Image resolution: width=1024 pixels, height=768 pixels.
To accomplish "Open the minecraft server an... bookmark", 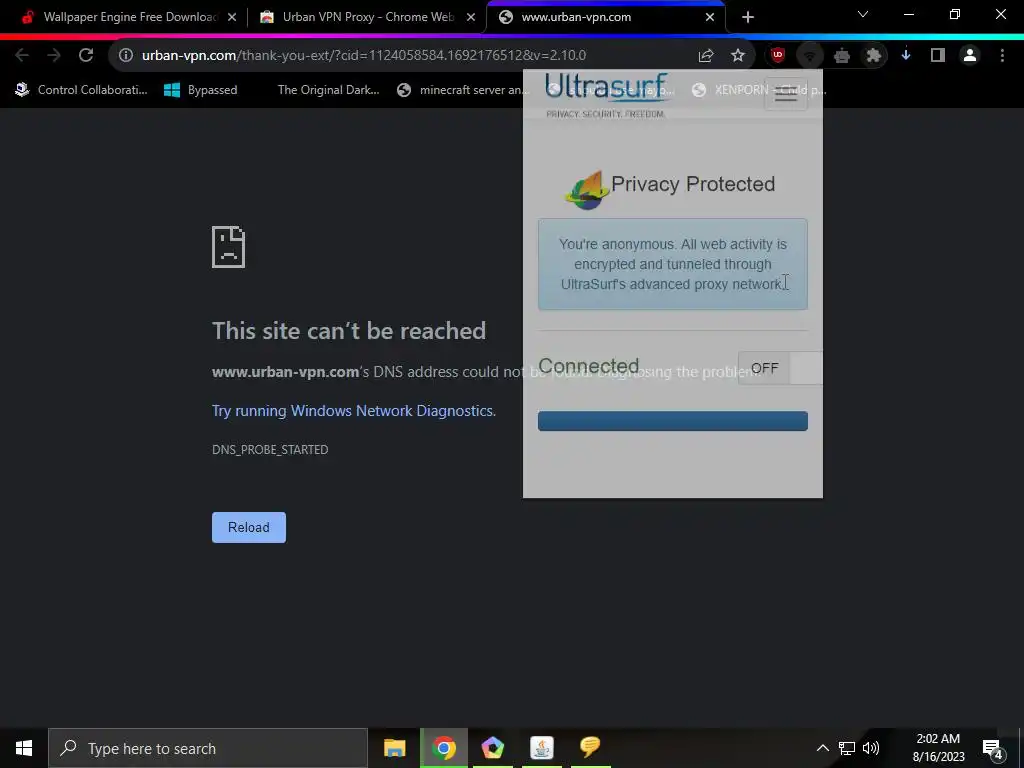I will point(464,90).
